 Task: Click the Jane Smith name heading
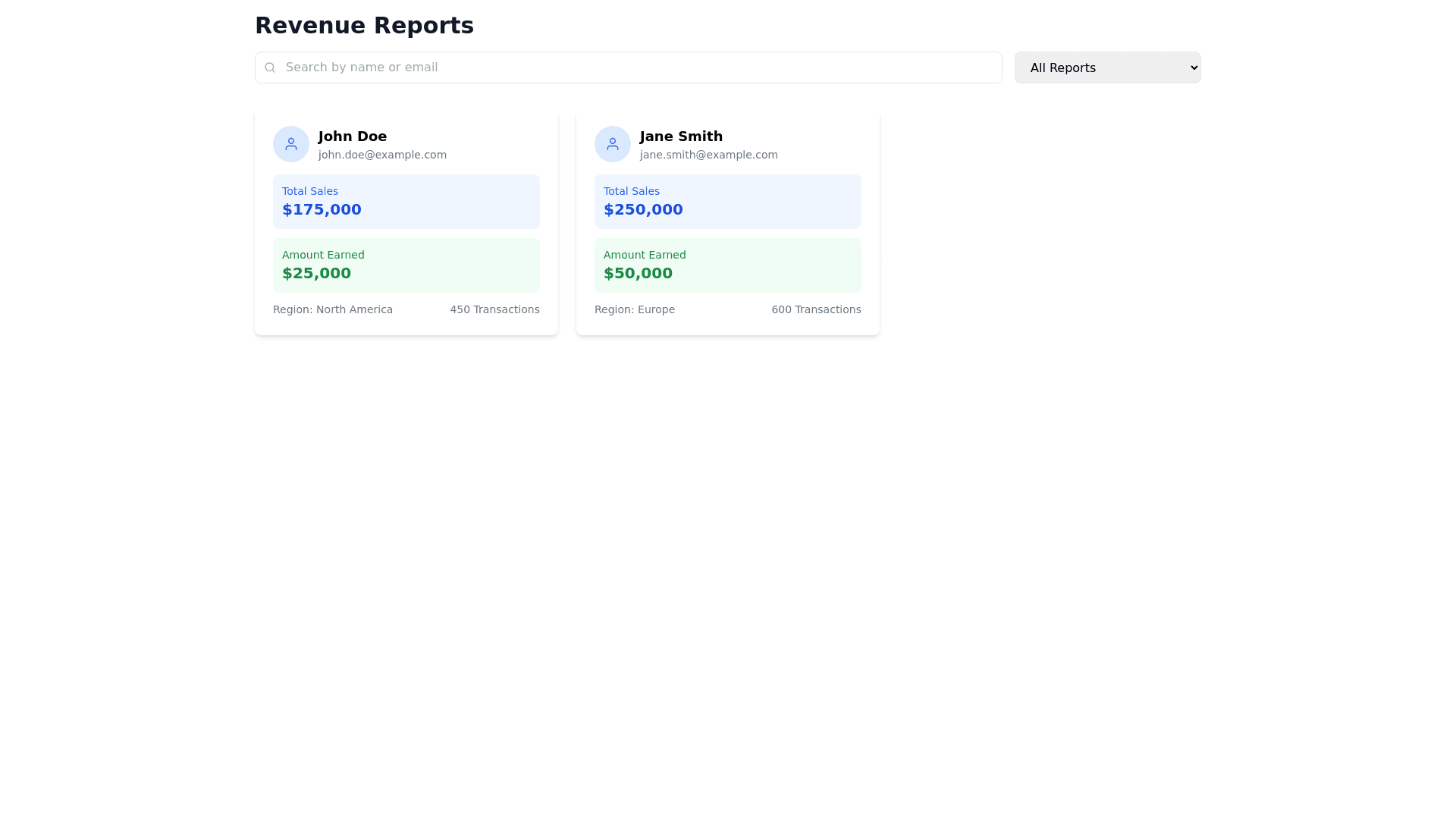pyautogui.click(x=681, y=136)
